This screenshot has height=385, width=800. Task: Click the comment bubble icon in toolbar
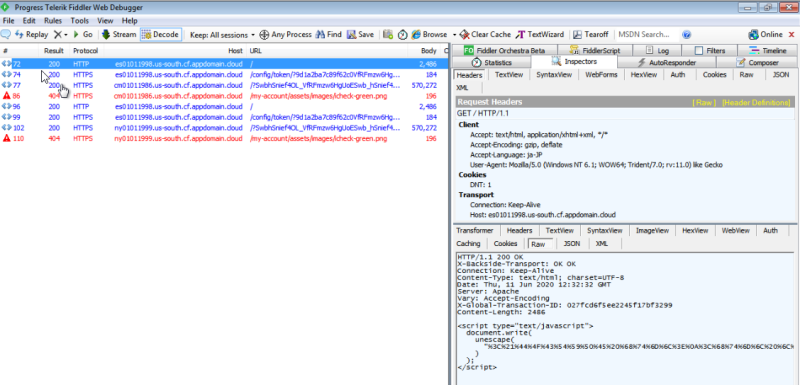click(6, 34)
